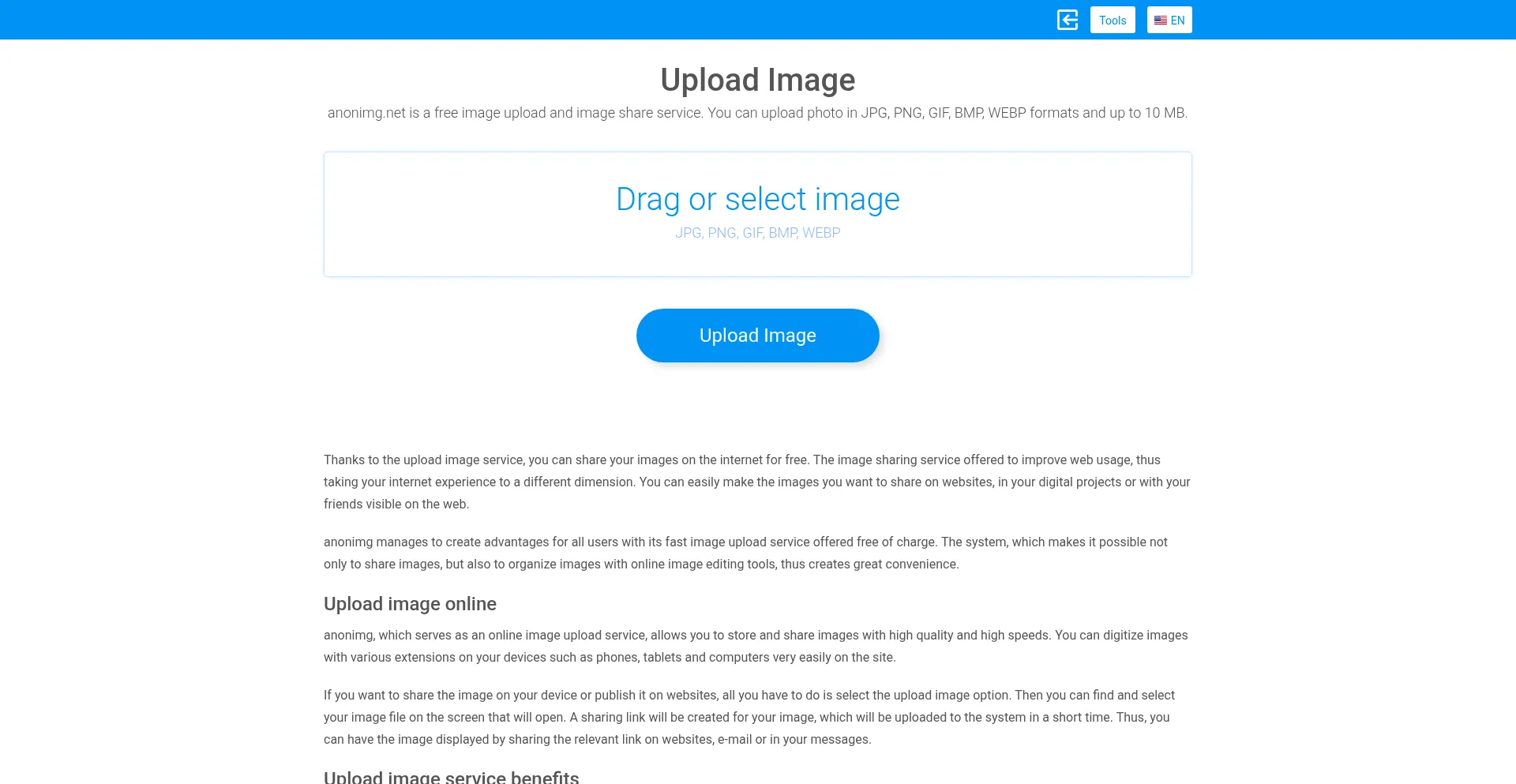Click the anonimg.net free service description line

coord(758,113)
